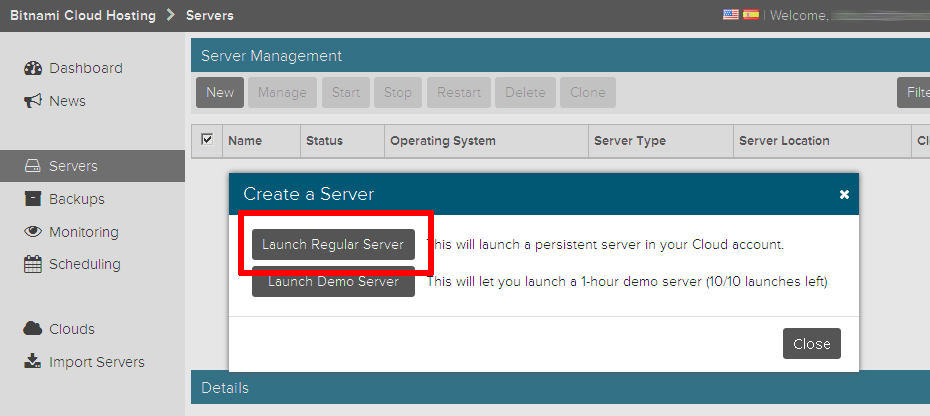Click the New server toolbar button
This screenshot has width=930, height=416.
220,93
